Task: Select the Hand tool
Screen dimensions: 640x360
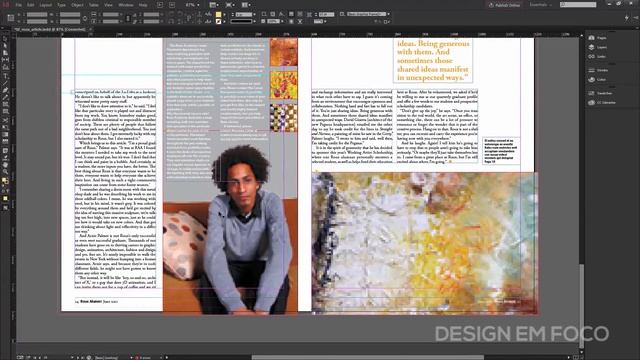Action: [5, 165]
